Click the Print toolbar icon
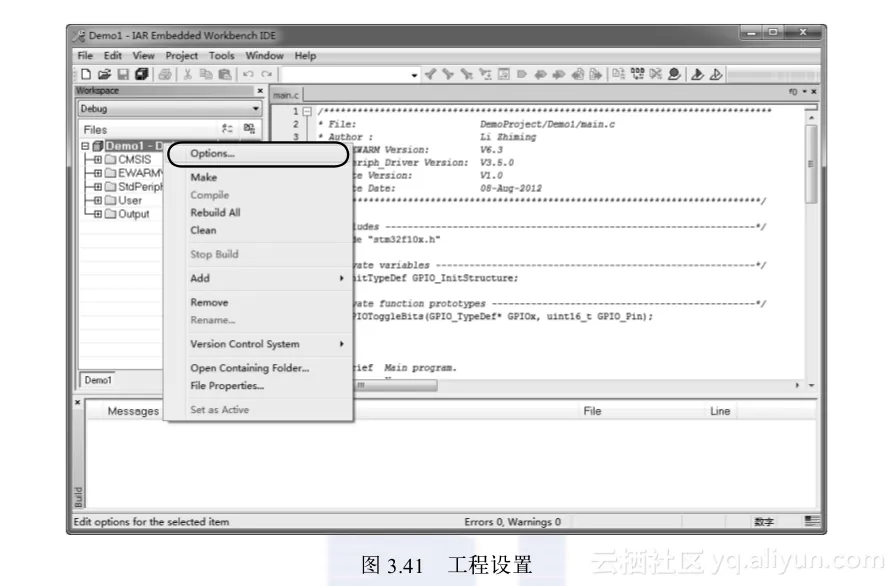The height and width of the screenshot is (586, 896). click(x=165, y=74)
